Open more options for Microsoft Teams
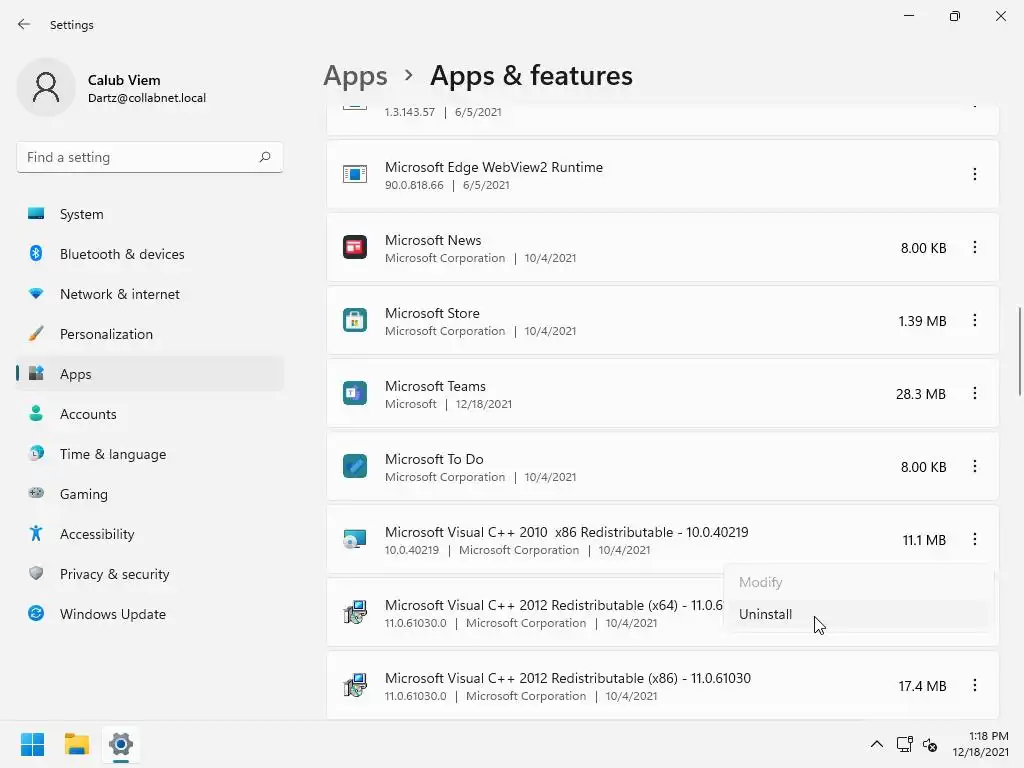Image resolution: width=1024 pixels, height=768 pixels. point(975,394)
